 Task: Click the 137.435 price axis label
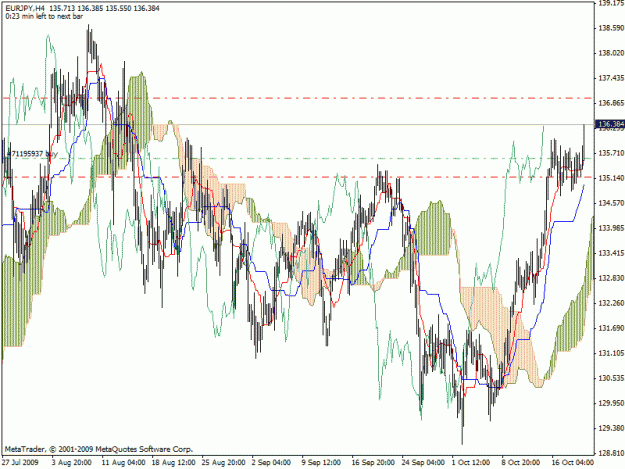click(x=611, y=78)
